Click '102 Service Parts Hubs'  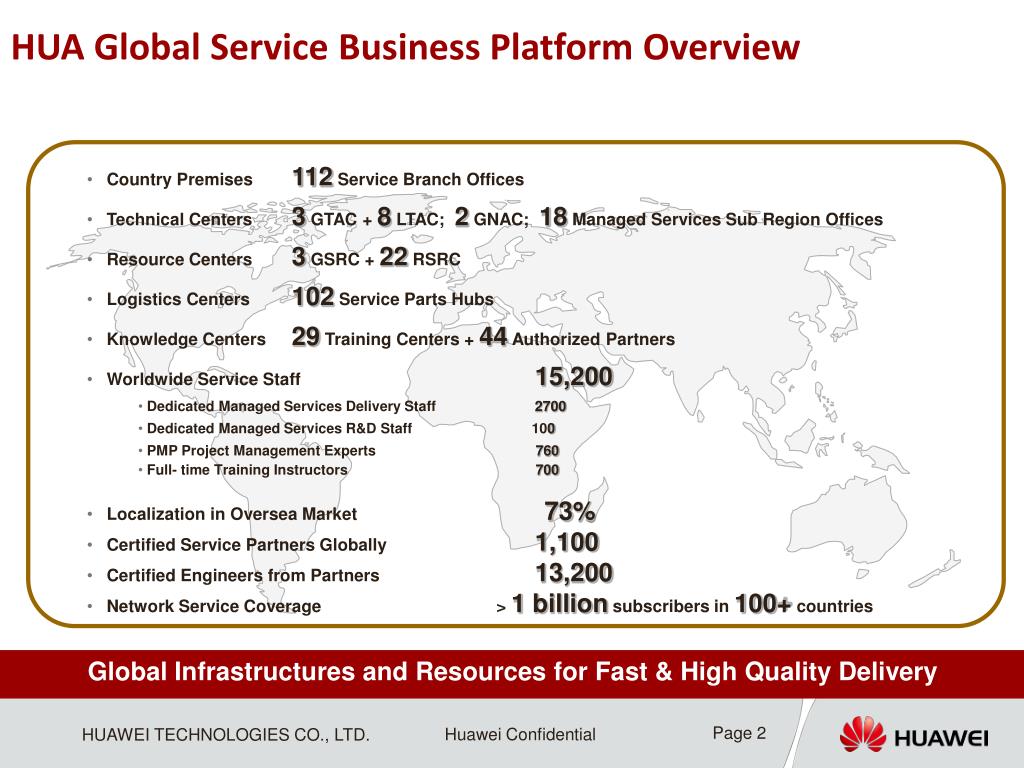pos(393,297)
